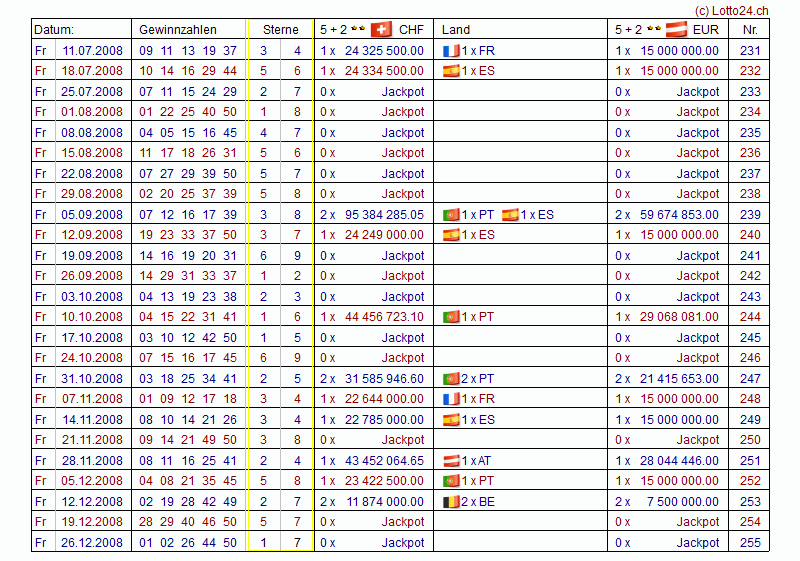Click the French flag in the 07.11.2008 row

[x=451, y=399]
